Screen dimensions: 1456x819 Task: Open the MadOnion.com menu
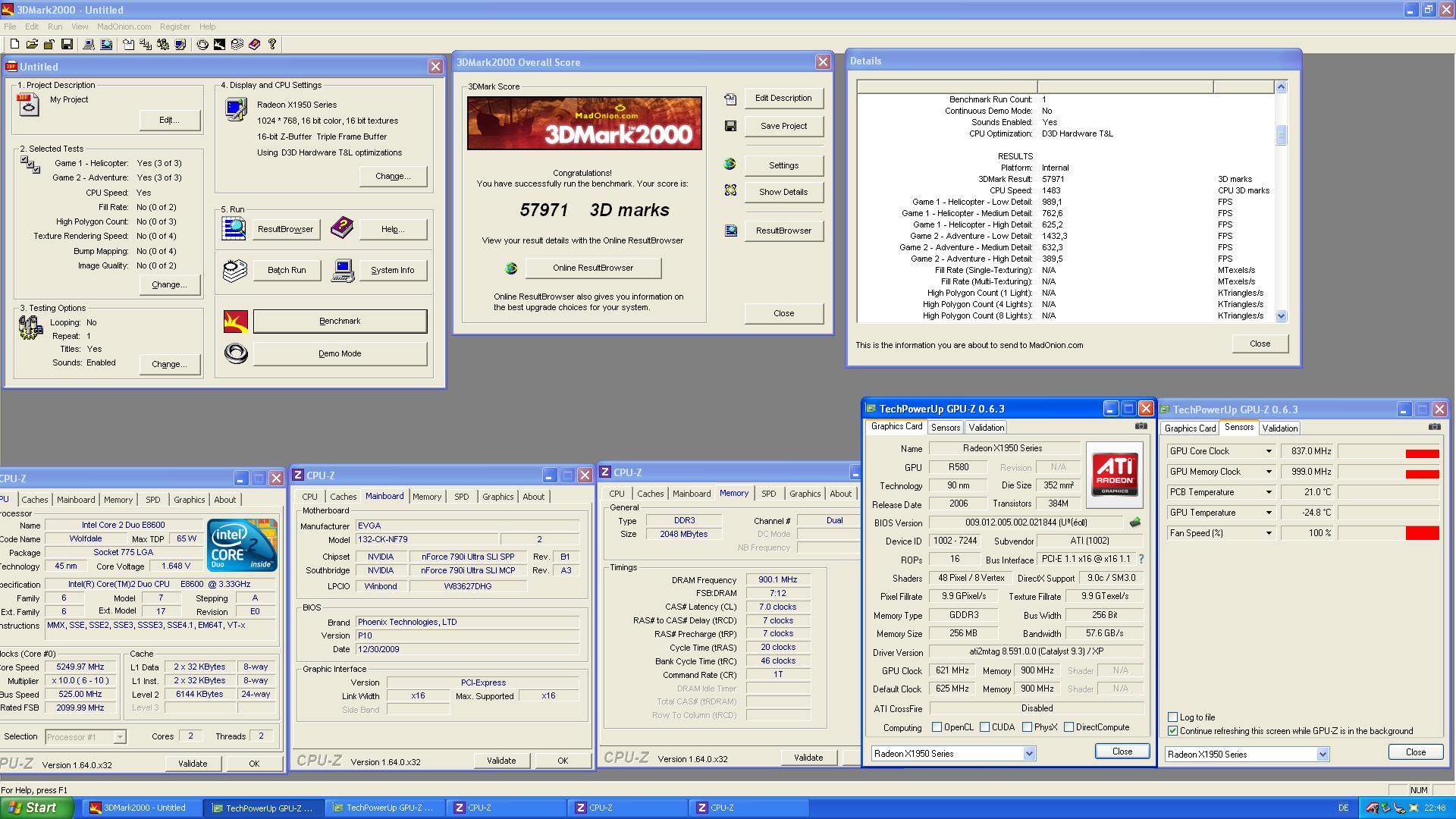[x=124, y=27]
